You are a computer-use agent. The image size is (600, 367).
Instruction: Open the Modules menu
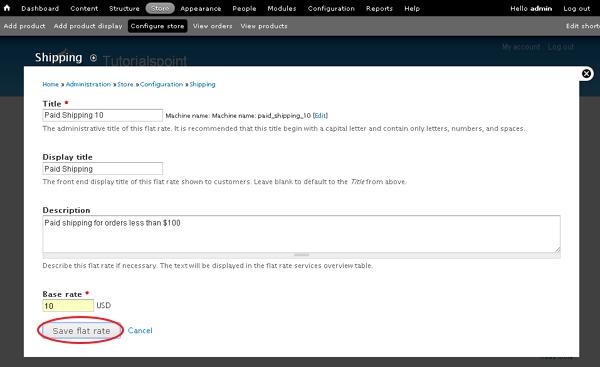coord(282,8)
